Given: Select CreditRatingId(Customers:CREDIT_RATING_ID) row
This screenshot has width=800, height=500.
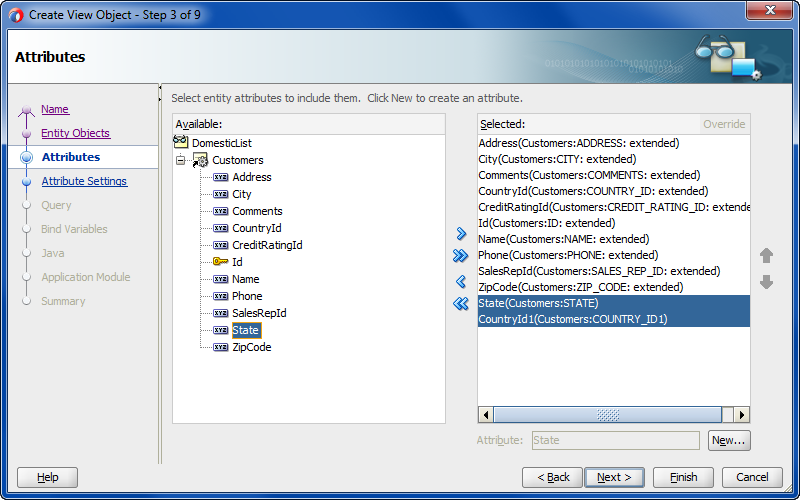Looking at the screenshot, I should tap(614, 207).
